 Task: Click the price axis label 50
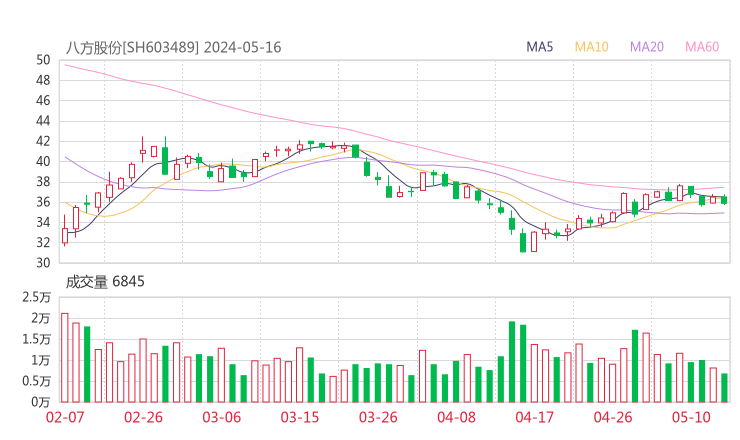[43, 60]
